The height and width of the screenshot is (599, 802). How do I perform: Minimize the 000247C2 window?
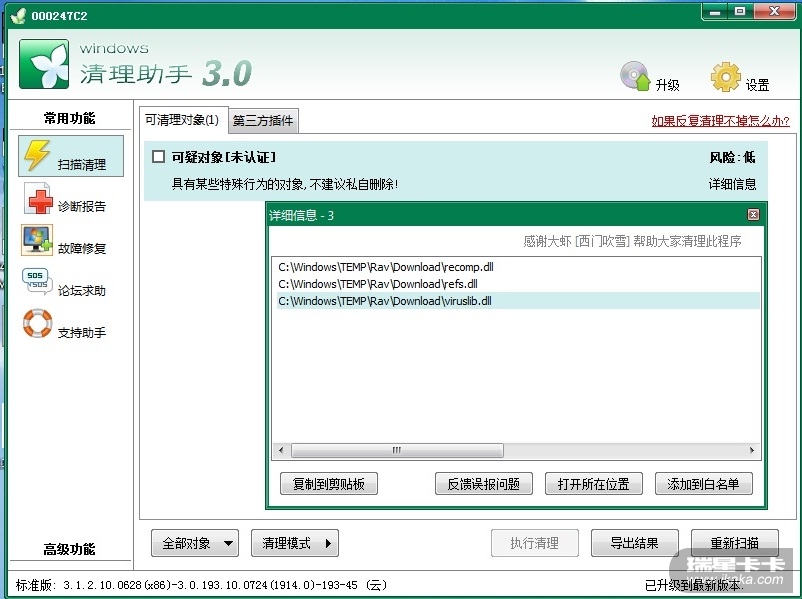coord(715,12)
